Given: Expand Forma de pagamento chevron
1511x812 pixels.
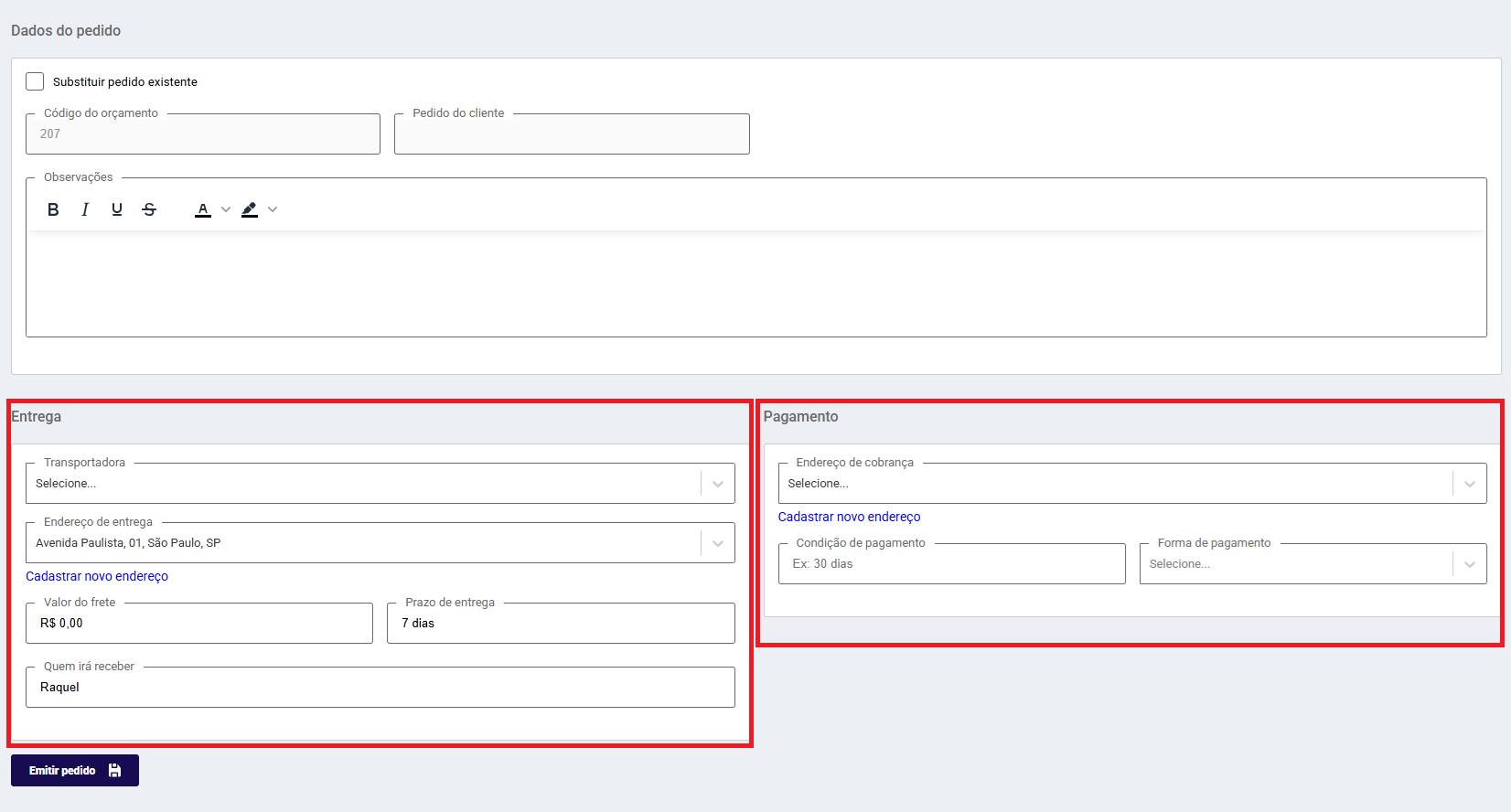Looking at the screenshot, I should pyautogui.click(x=1470, y=564).
